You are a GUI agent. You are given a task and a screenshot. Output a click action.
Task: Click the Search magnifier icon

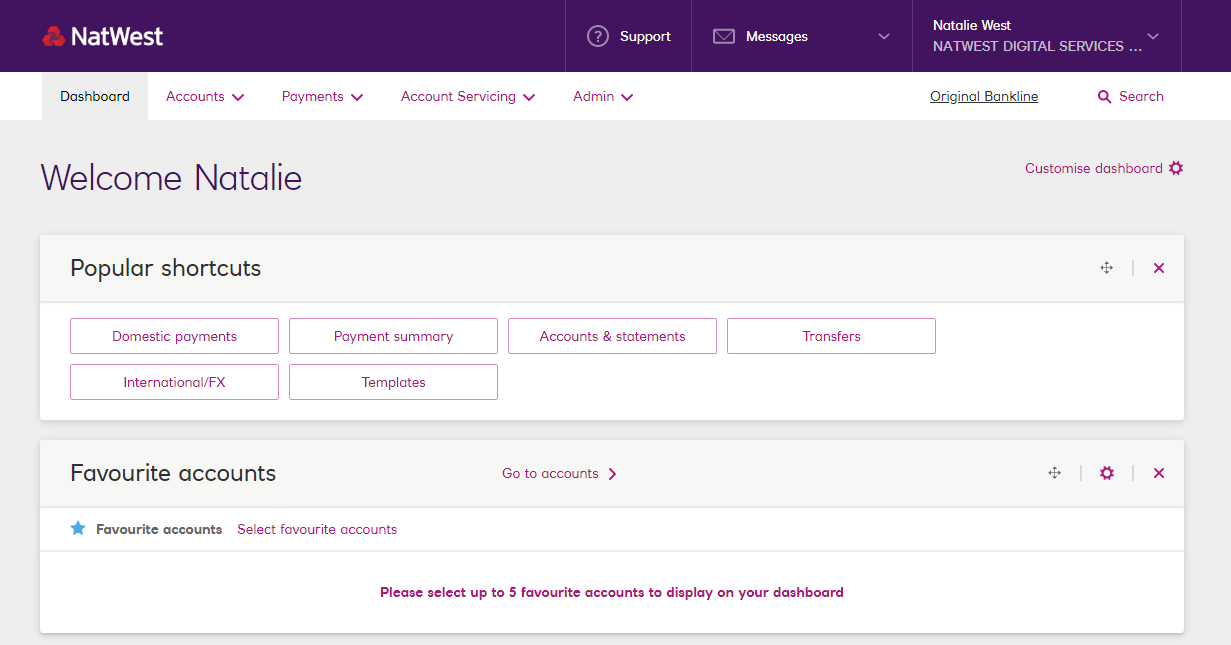tap(1103, 96)
